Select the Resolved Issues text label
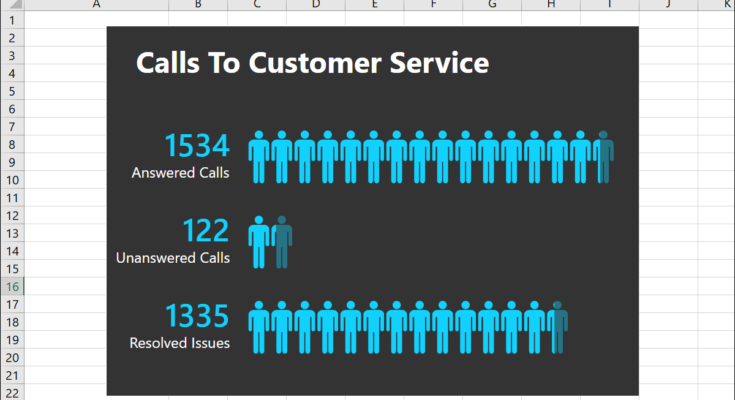This screenshot has height=400, width=735. 180,343
